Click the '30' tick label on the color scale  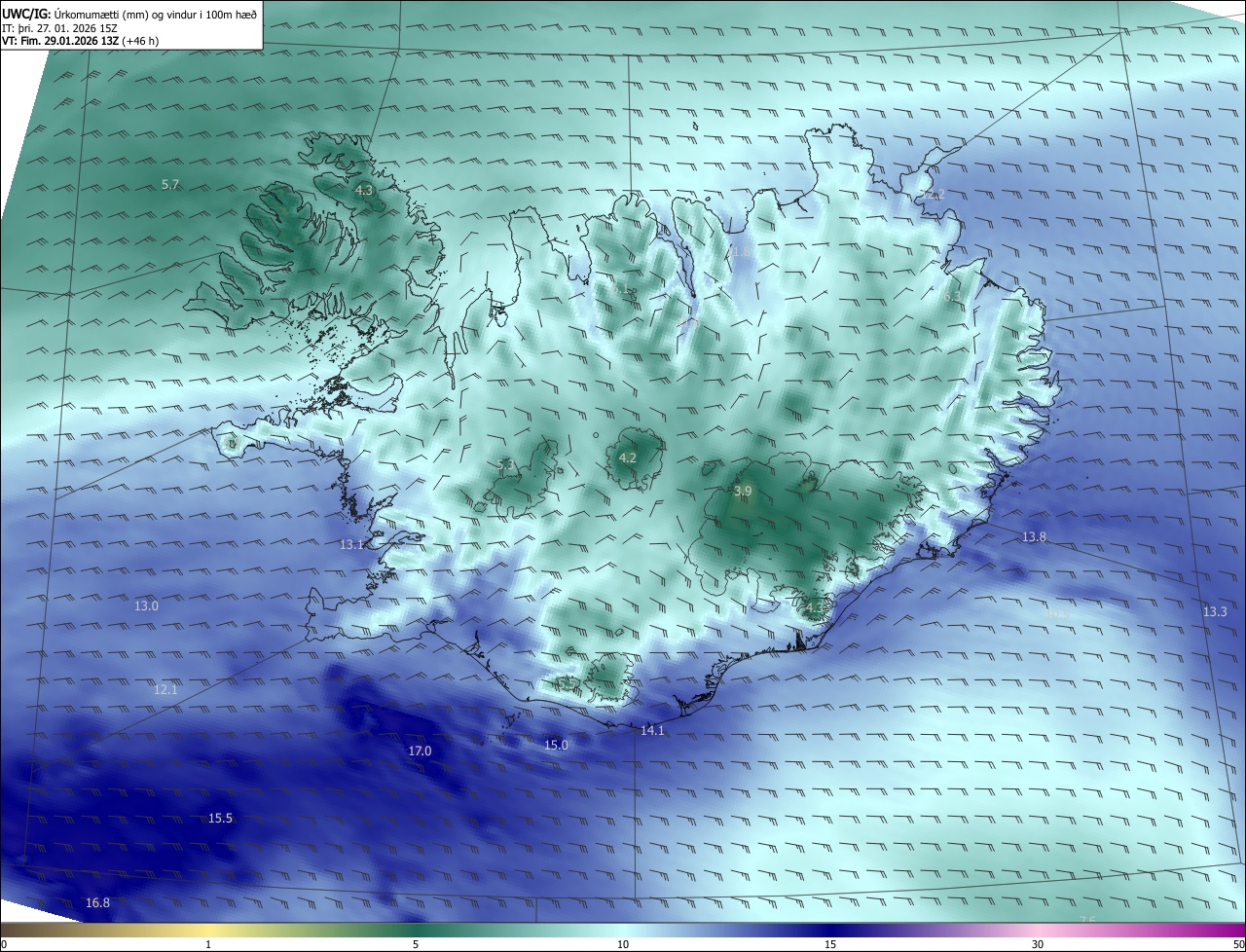tap(1038, 944)
